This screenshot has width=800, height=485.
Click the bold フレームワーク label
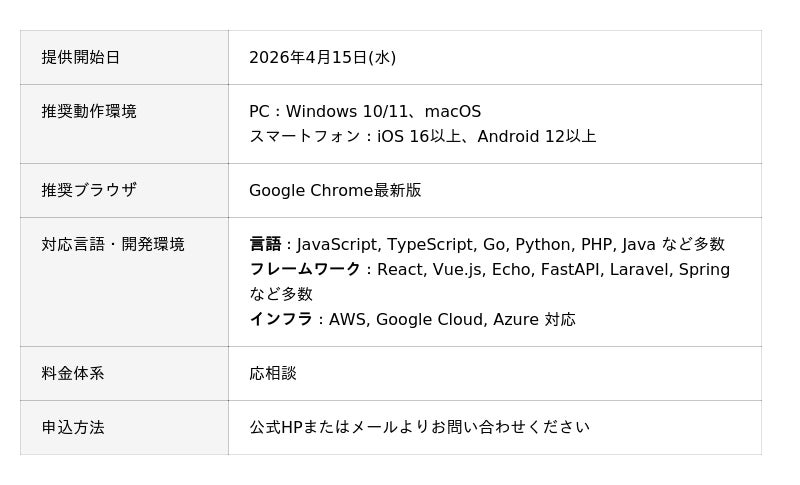click(x=305, y=270)
